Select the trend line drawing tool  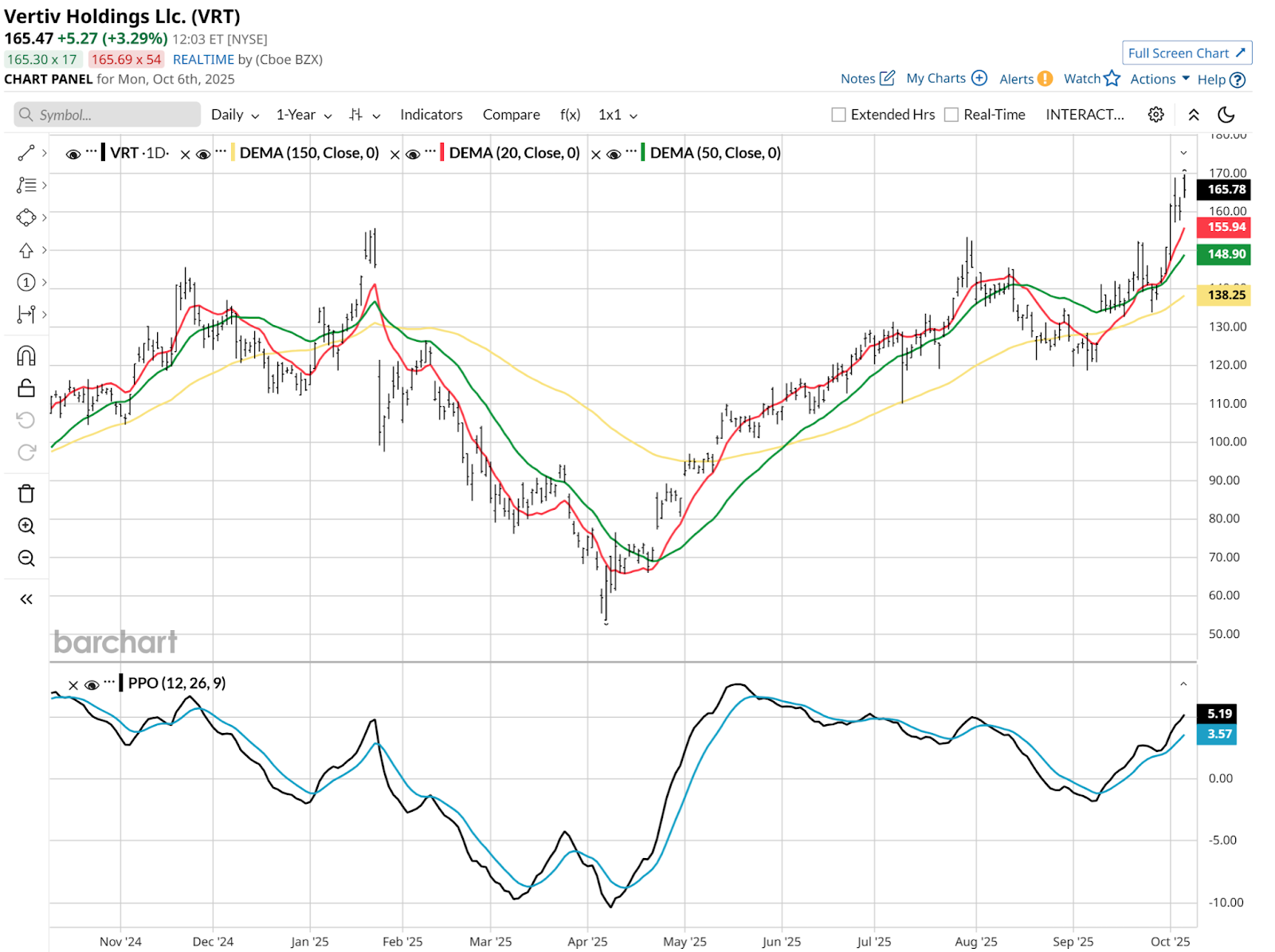(26, 153)
